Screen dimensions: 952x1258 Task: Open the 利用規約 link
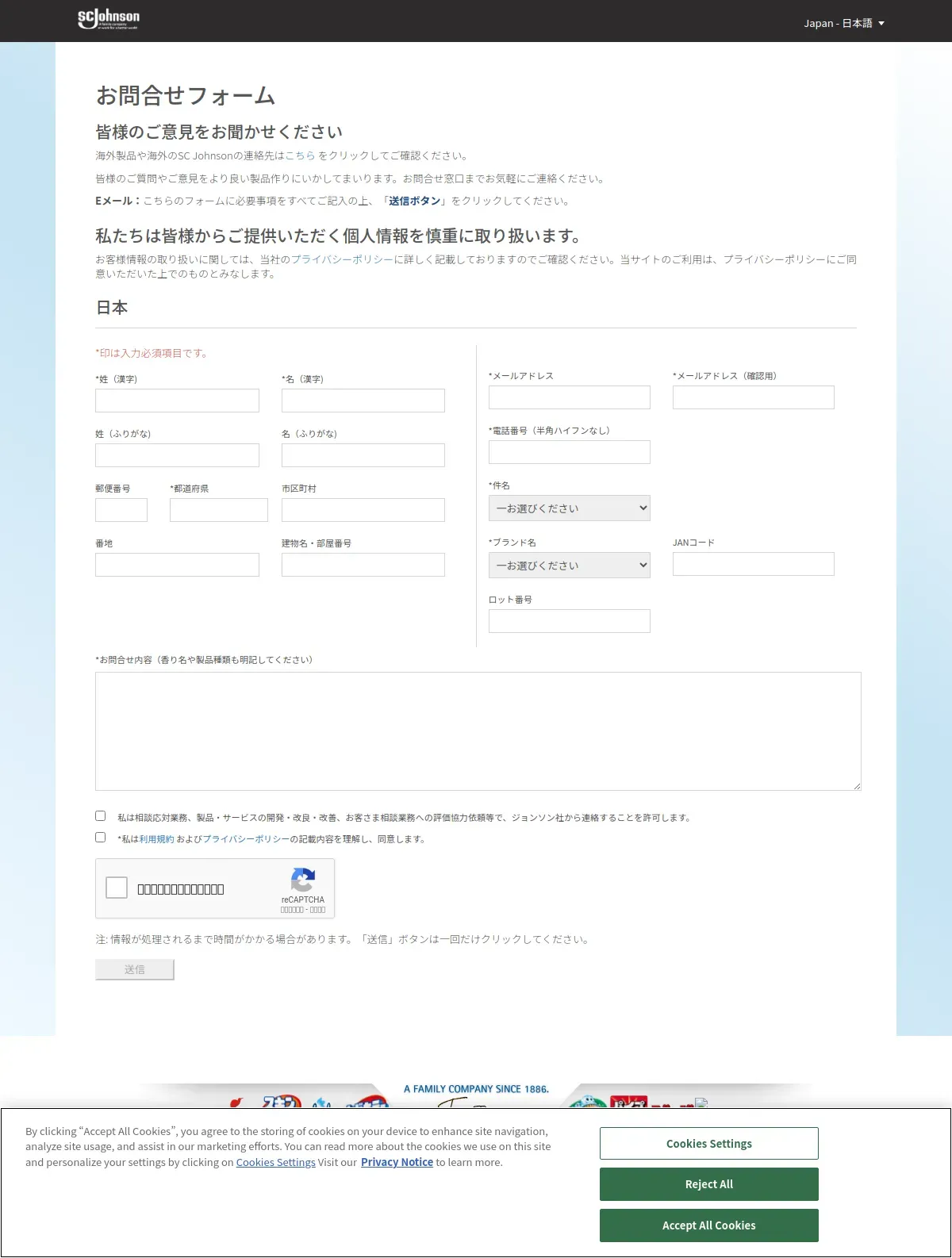coord(156,839)
